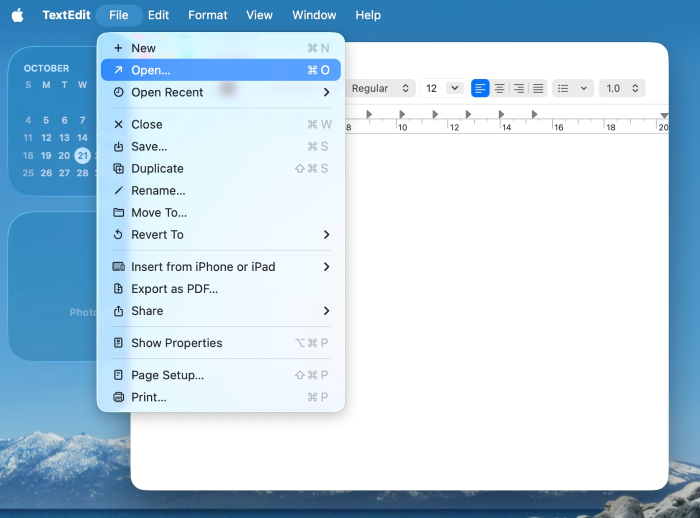700x518 pixels.
Task: Click the tab stop marker near ruler 10
Action: pos(402,114)
